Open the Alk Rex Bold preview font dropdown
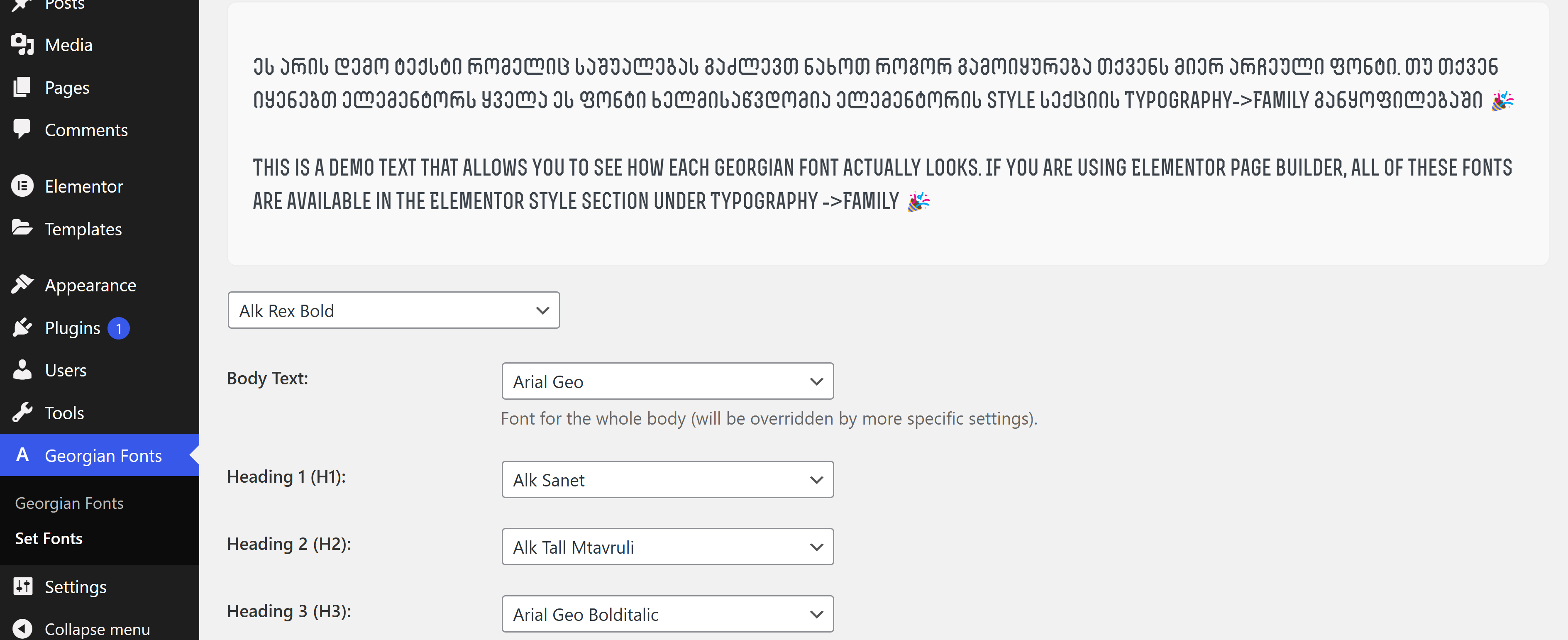This screenshot has width=1568, height=640. (x=393, y=310)
